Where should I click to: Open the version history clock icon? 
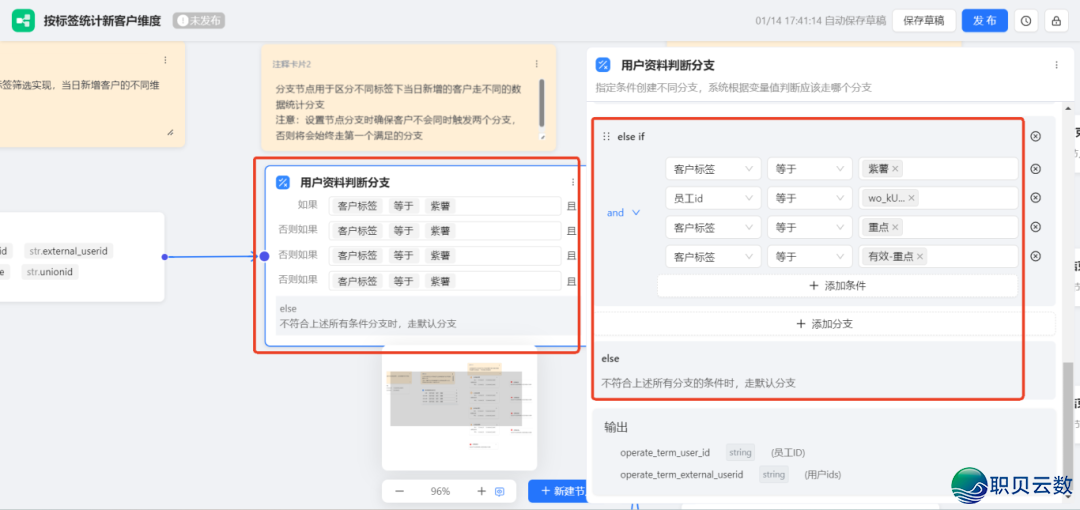click(x=1026, y=21)
